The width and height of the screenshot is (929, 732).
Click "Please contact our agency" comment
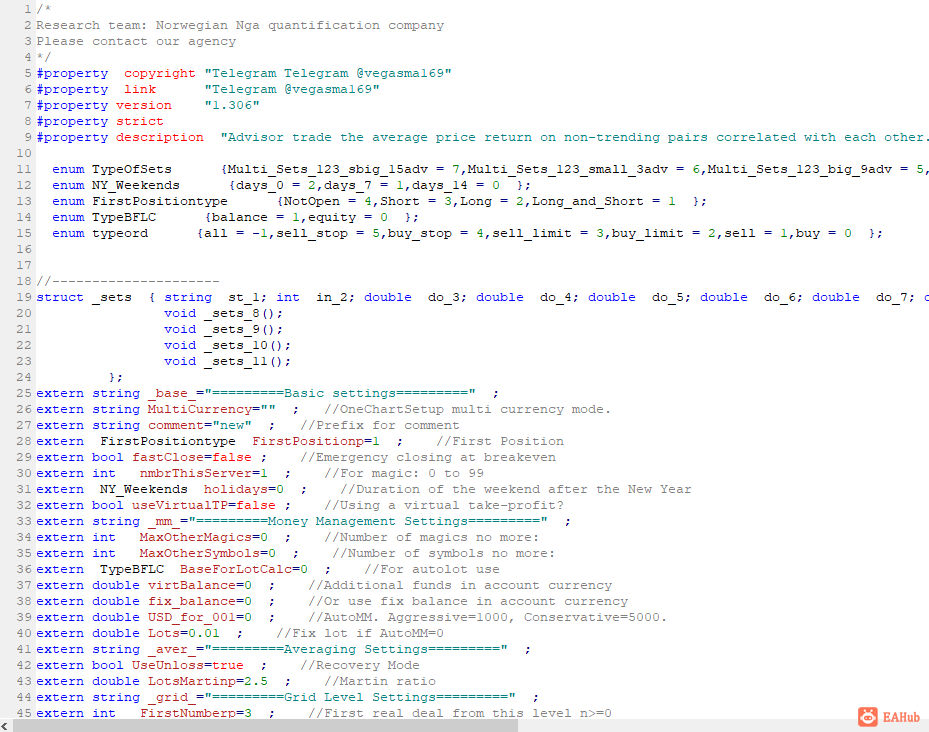(136, 41)
